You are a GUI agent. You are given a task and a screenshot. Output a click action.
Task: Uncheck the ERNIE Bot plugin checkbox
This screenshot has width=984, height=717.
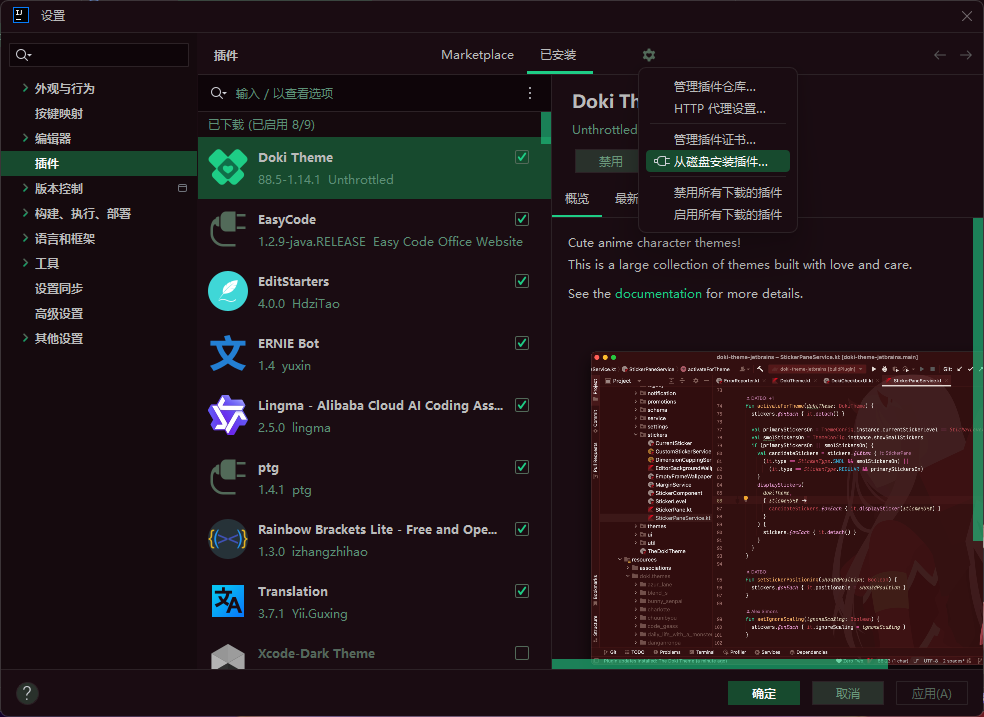[x=521, y=343]
